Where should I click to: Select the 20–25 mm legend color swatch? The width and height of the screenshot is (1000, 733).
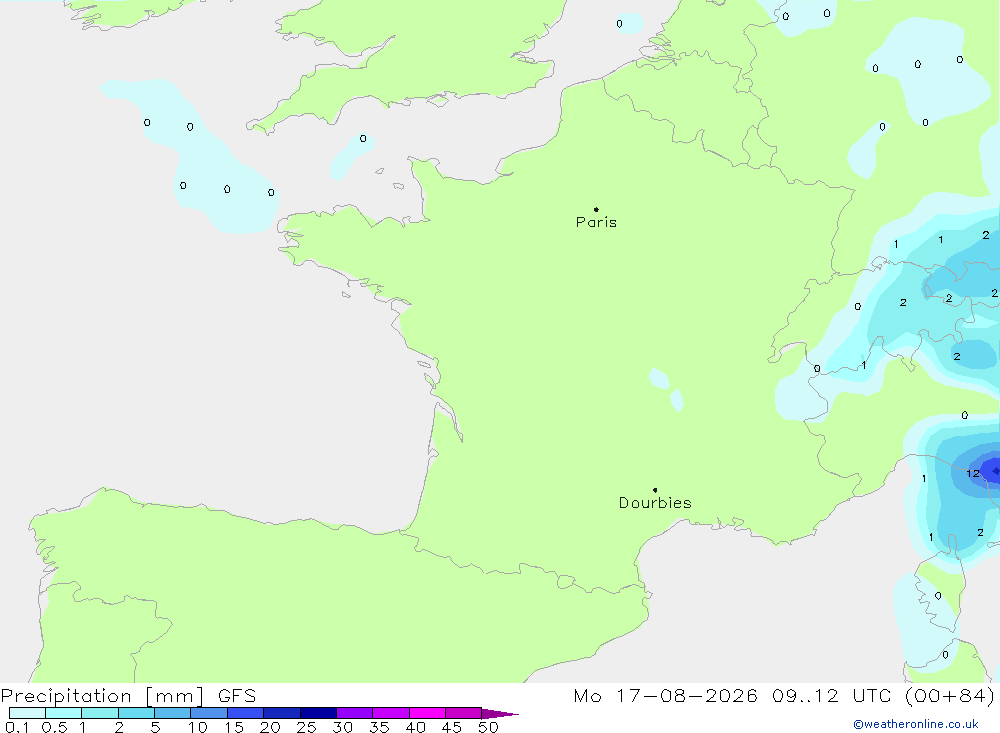tap(282, 713)
